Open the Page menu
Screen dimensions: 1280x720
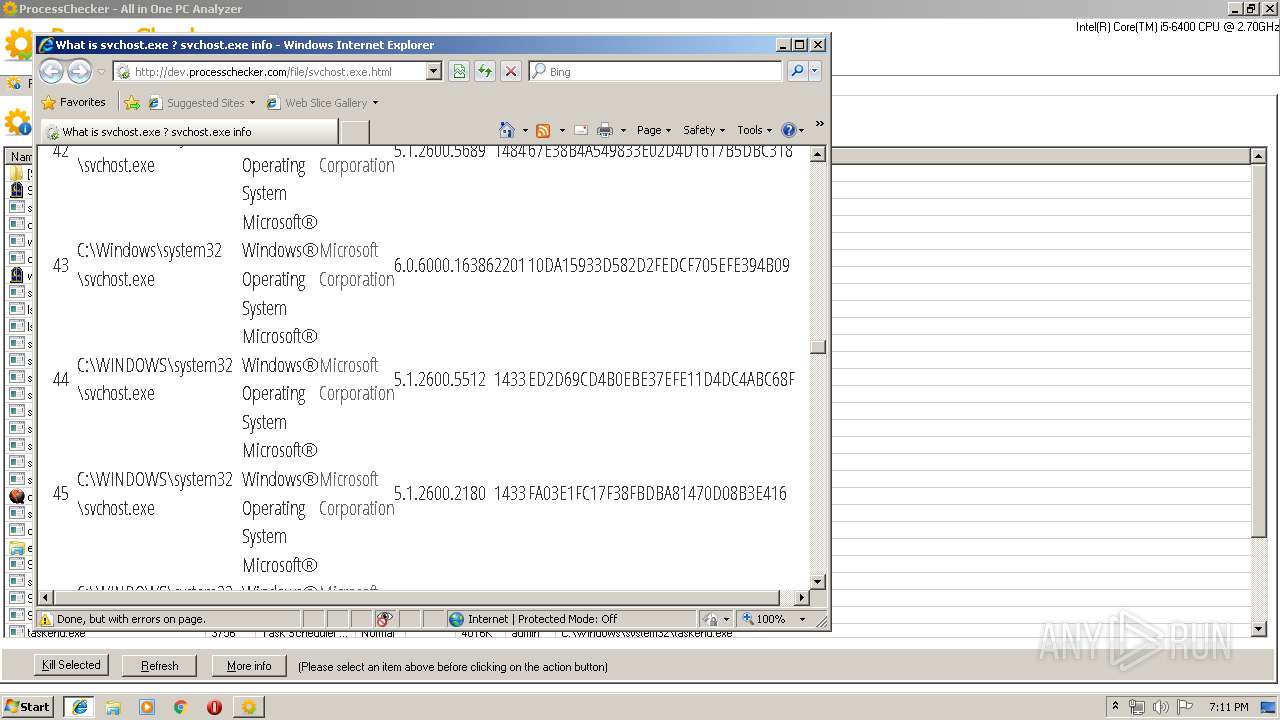coord(654,130)
